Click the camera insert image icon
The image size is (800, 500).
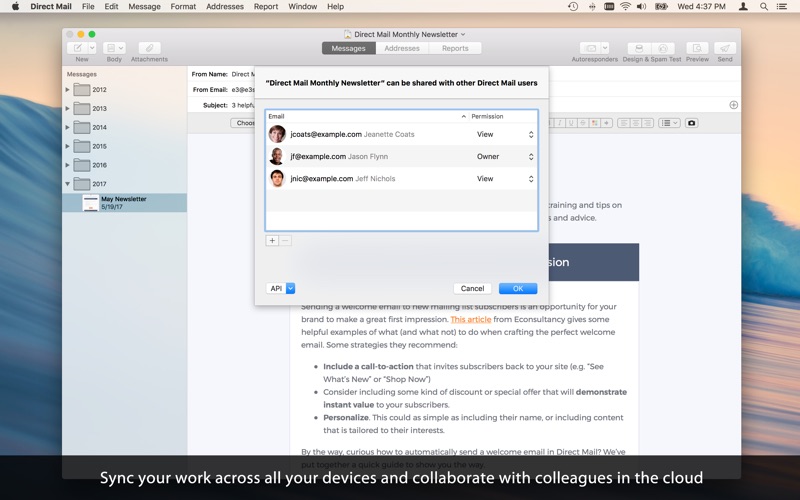[x=691, y=123]
